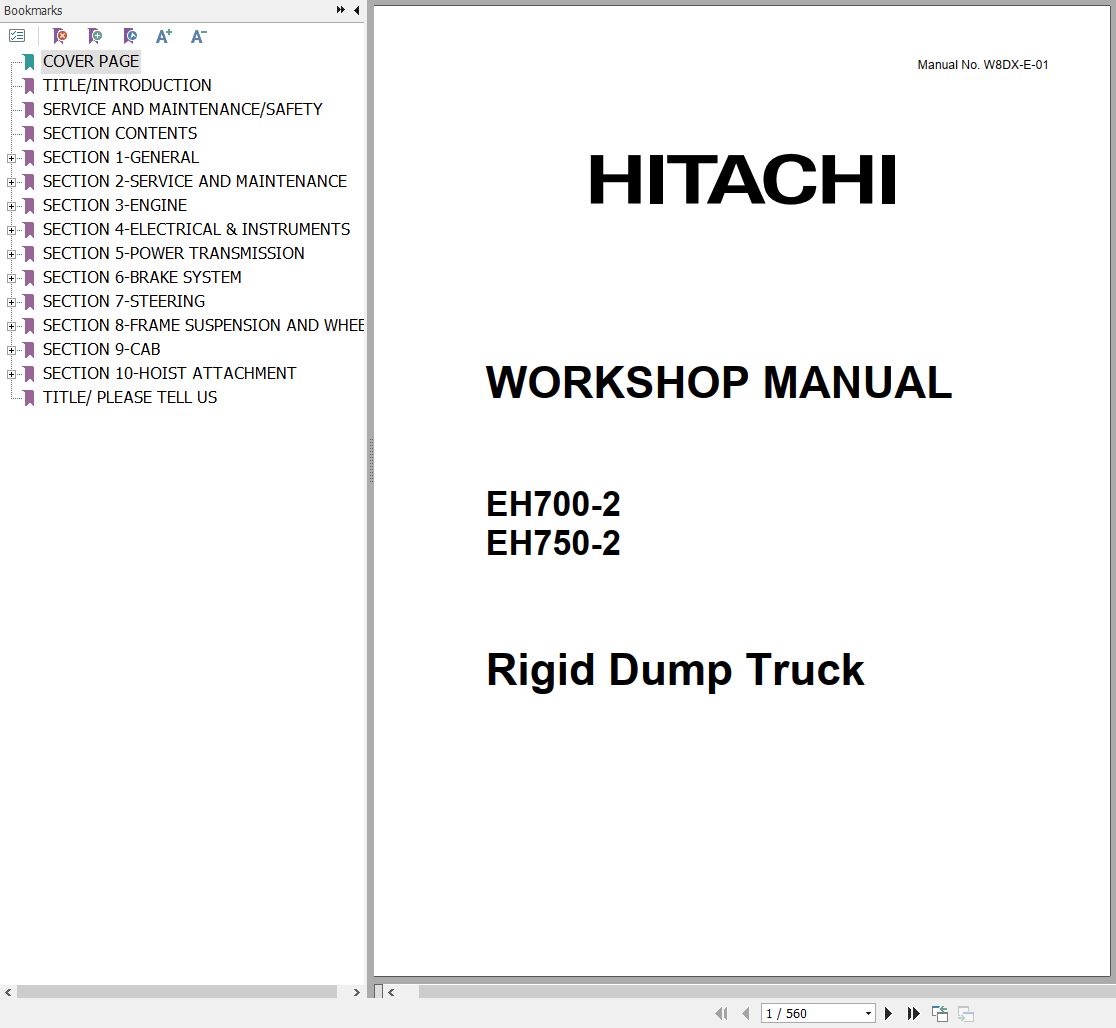This screenshot has height=1028, width=1116.
Task: Click the add new bookmark icon
Action: point(95,36)
